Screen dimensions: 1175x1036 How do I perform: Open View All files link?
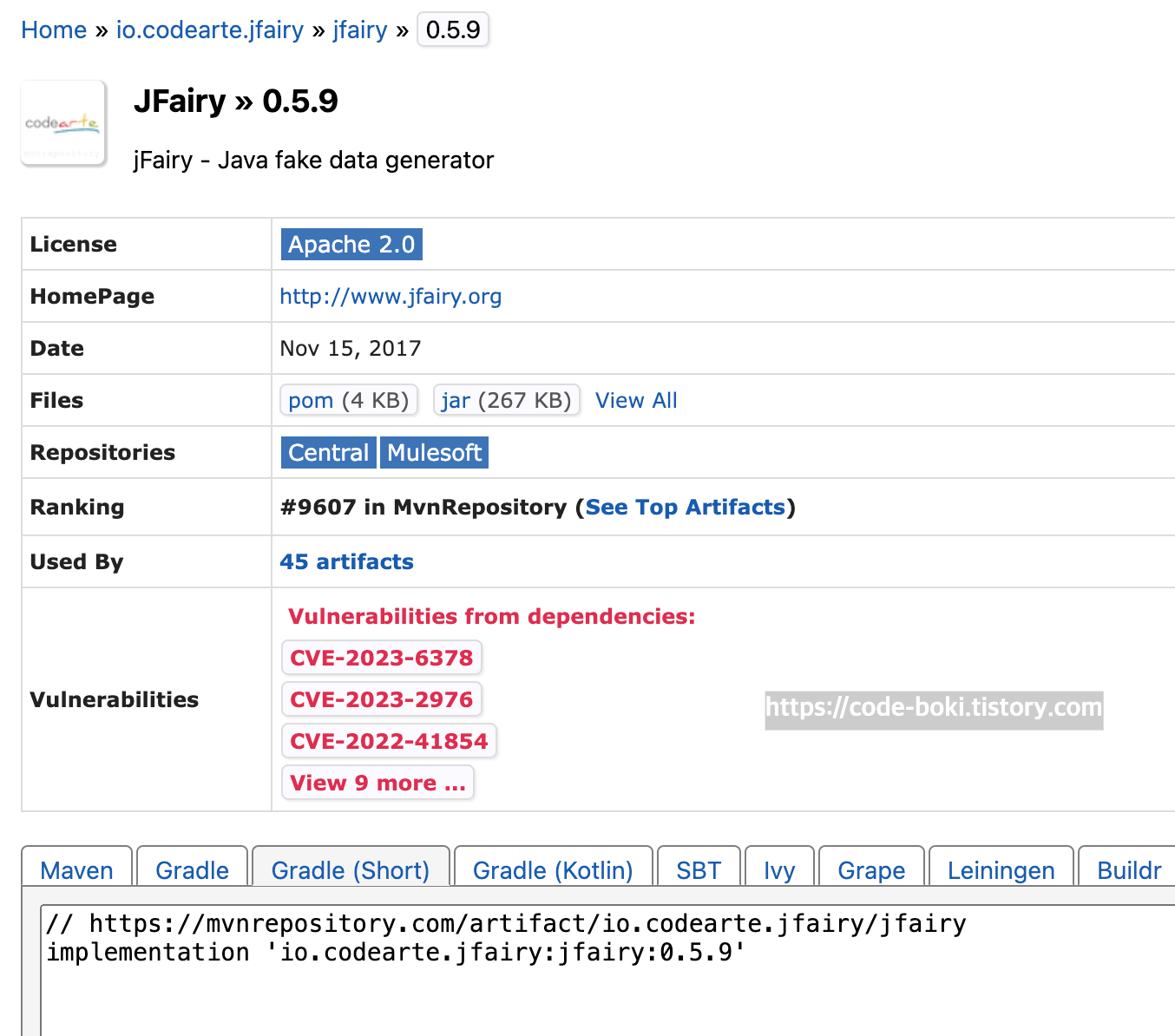tap(636, 400)
